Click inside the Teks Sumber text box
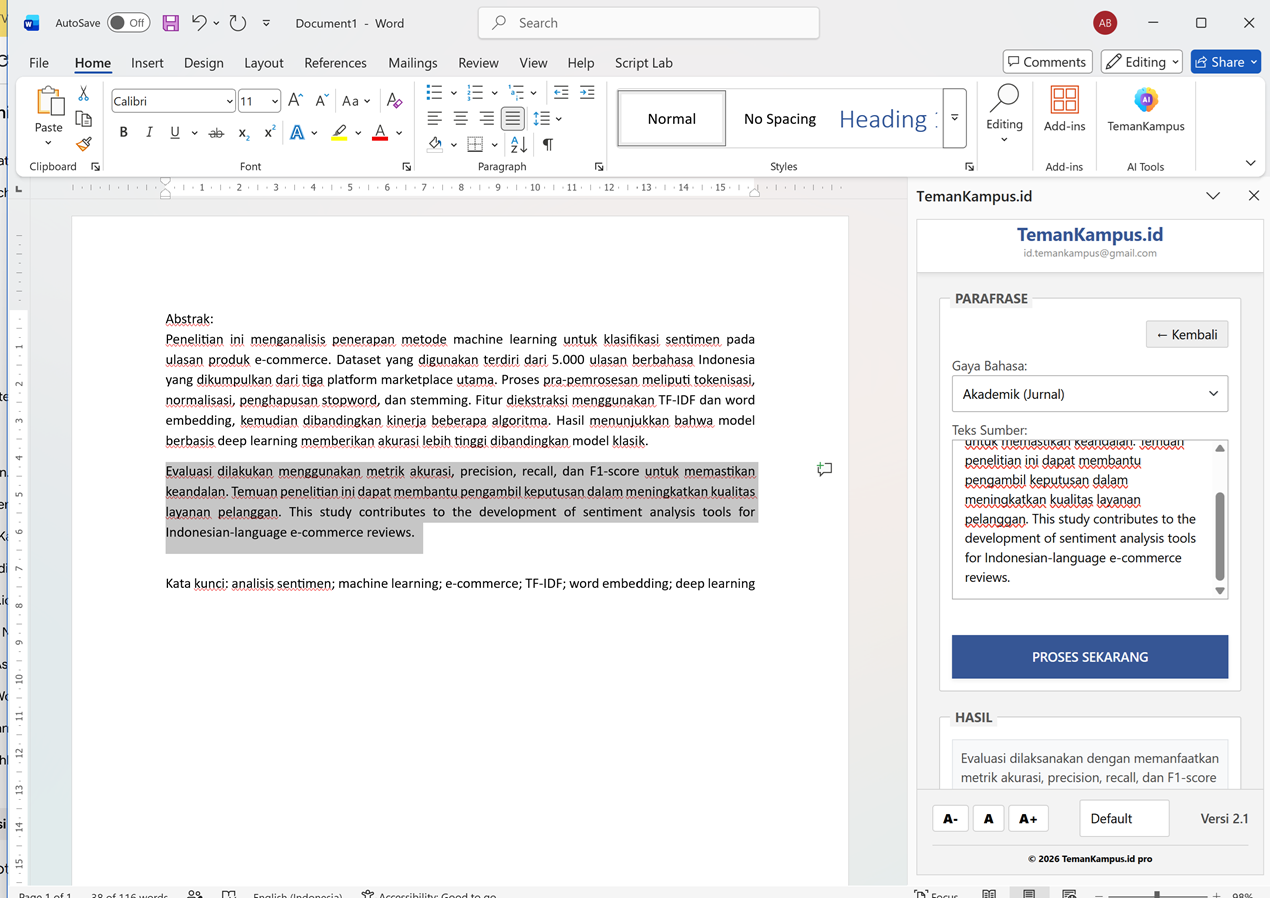 click(x=1082, y=519)
